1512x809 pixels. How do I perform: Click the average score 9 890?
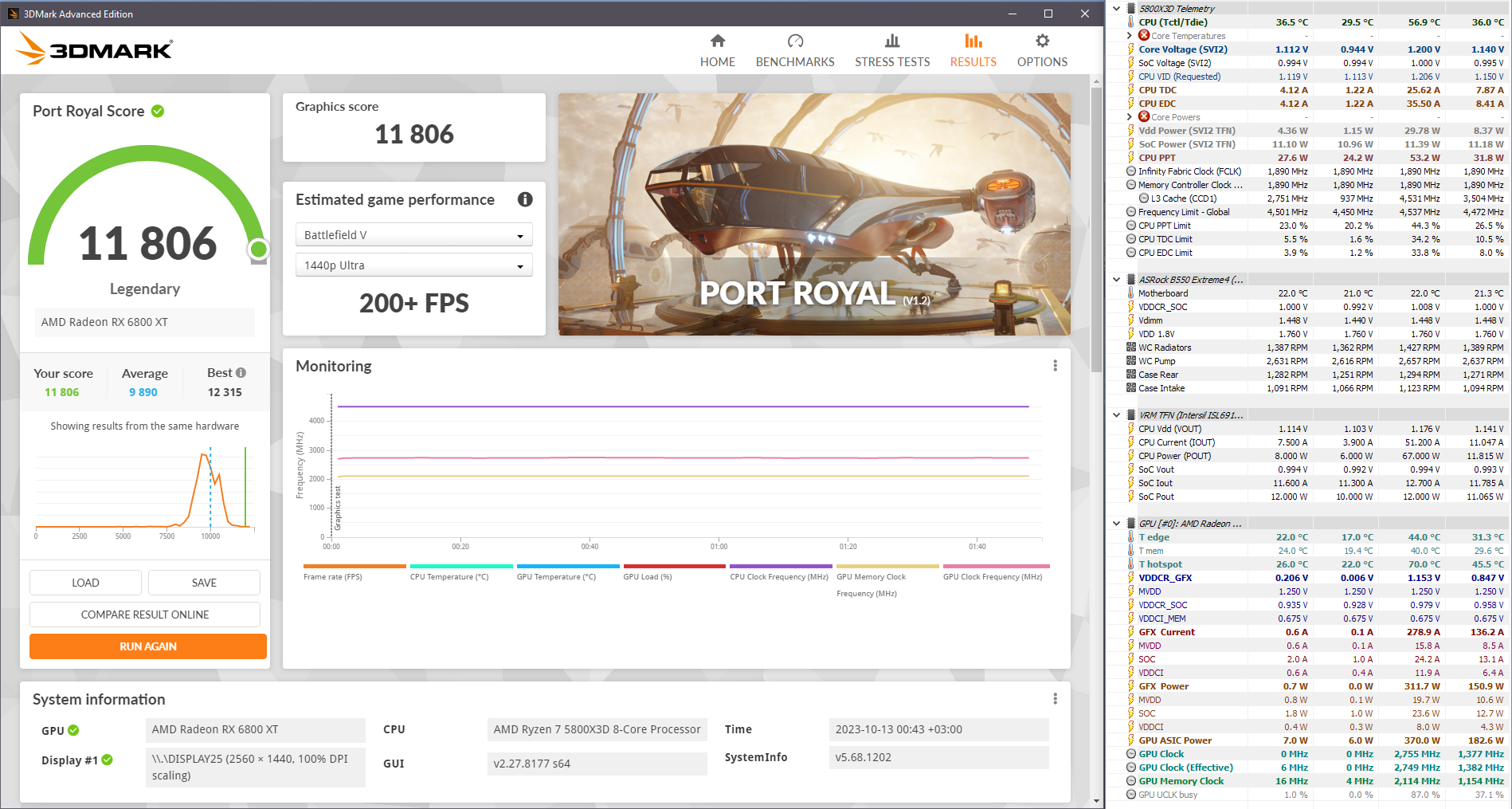143,392
